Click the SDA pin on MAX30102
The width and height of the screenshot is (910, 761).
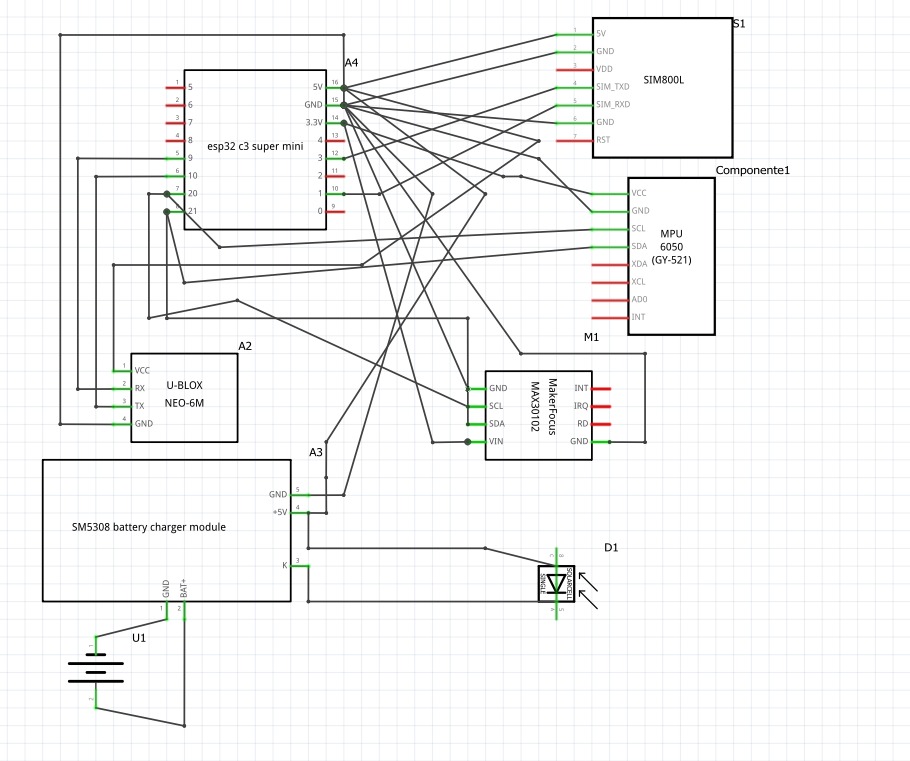pos(476,424)
